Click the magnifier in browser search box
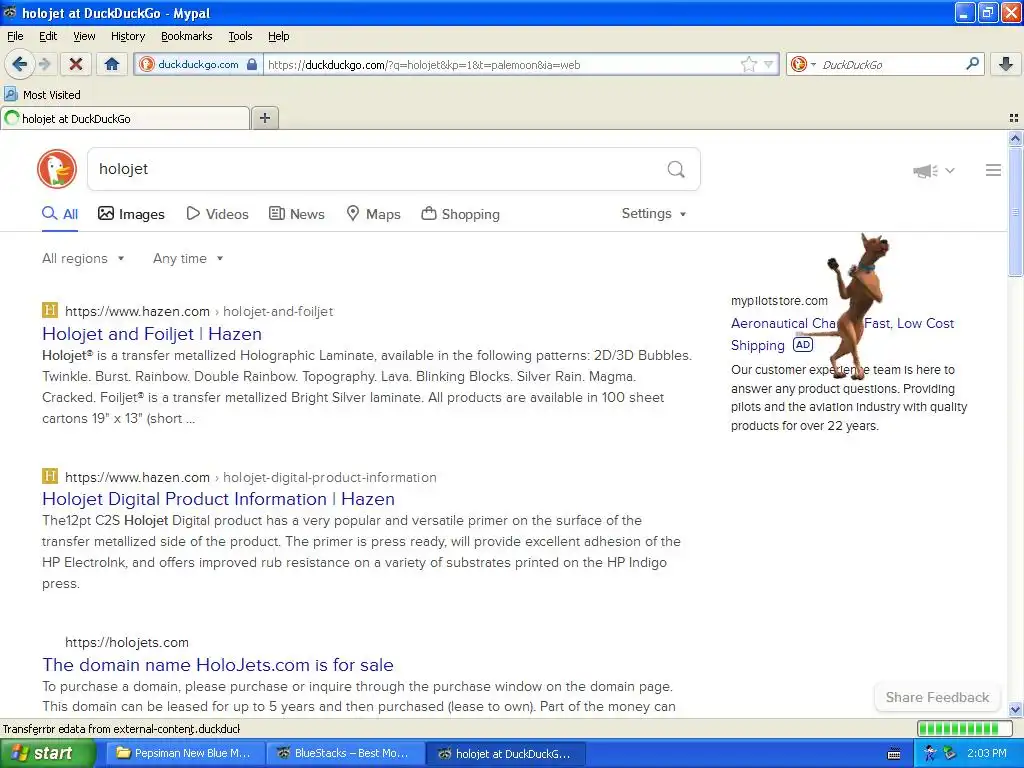The height and width of the screenshot is (768, 1024). click(972, 64)
